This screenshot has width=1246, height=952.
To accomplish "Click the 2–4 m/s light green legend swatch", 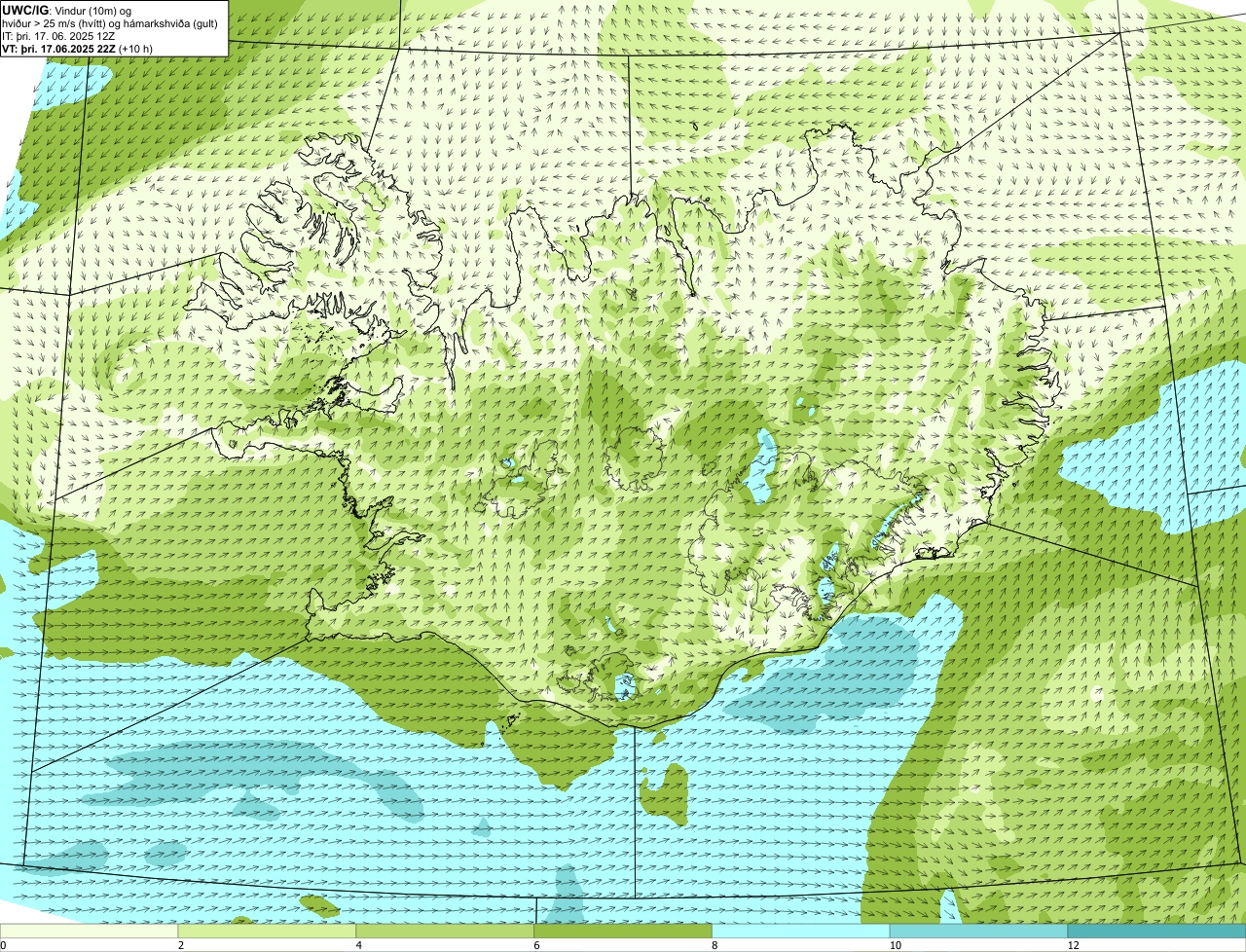I will tap(268, 931).
